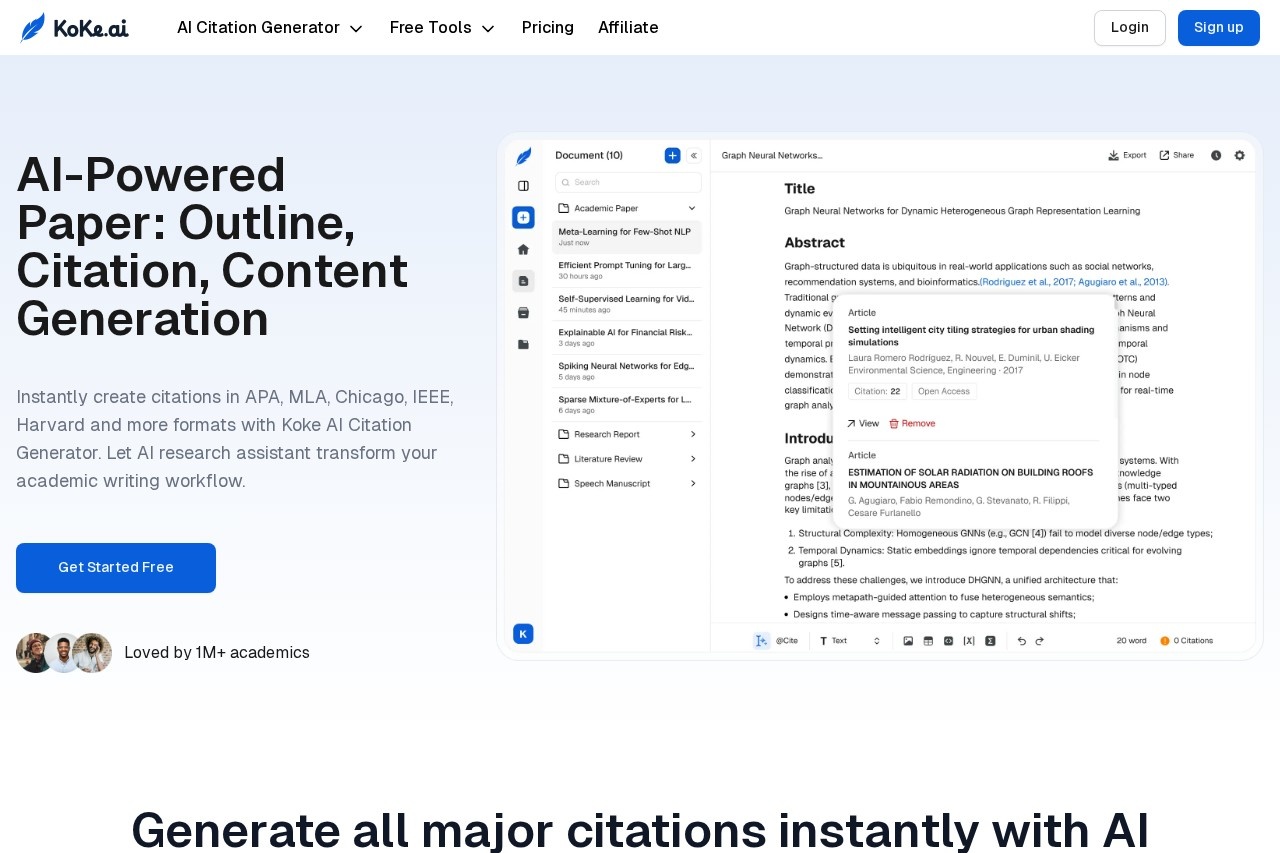This screenshot has width=1280, height=853.
Task: Click the home icon in the sidebar
Action: (523, 249)
